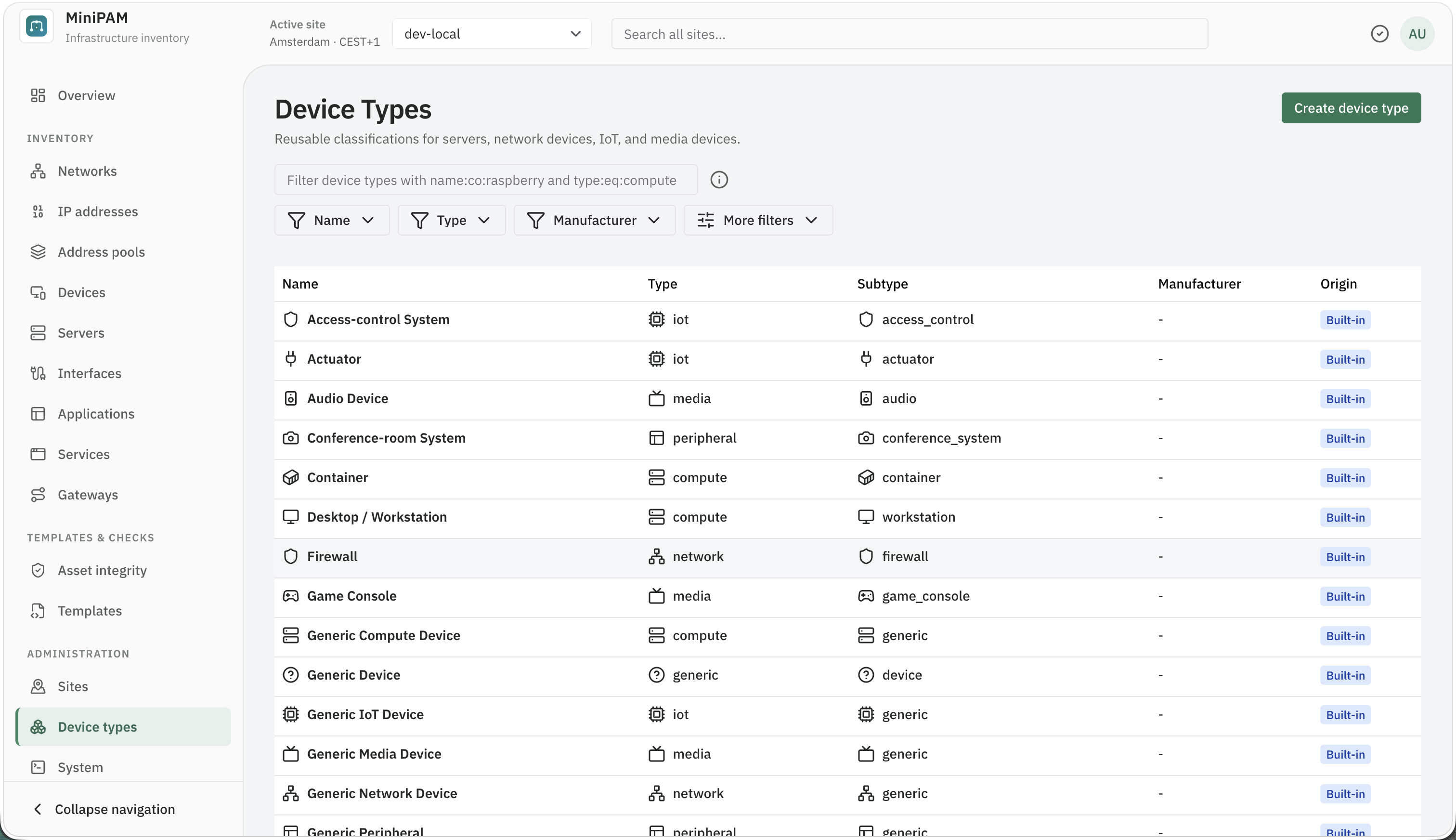This screenshot has width=1456, height=840.
Task: Expand the Type filter dropdown
Action: point(452,221)
